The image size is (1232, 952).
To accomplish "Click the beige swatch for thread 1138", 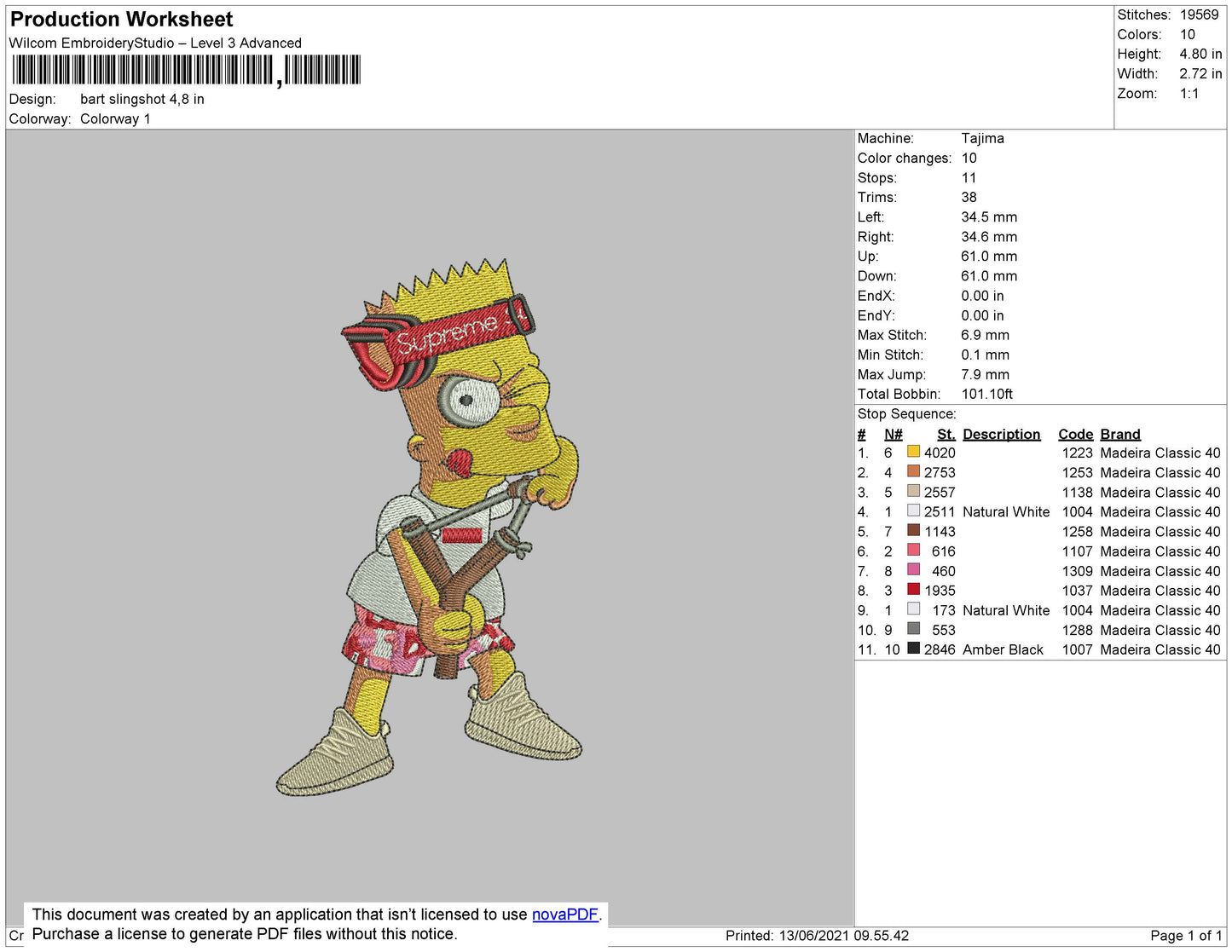I will click(x=913, y=491).
